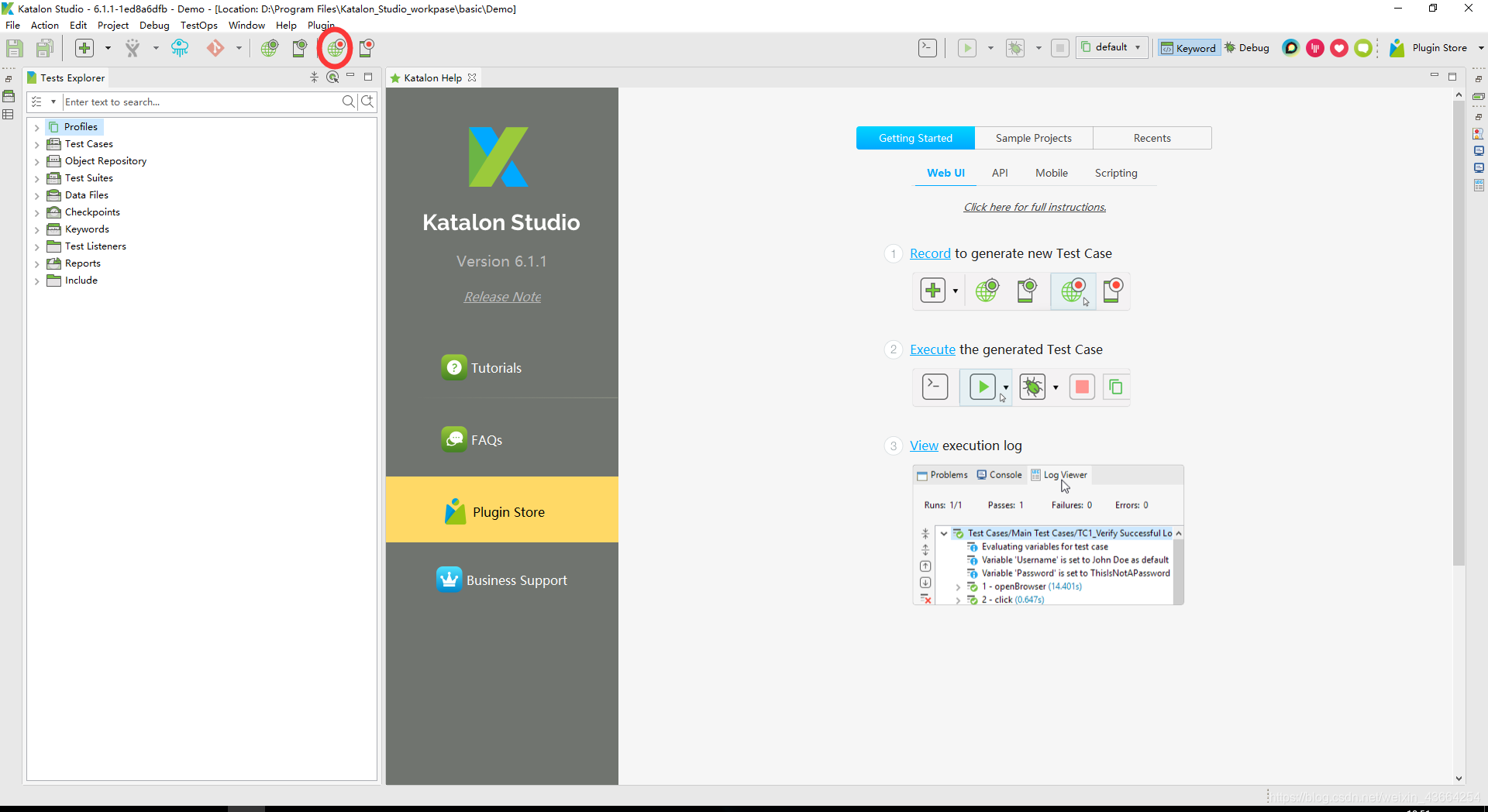Click the blue jellyfish qTest toolbar icon
This screenshot has height=812, width=1488.
click(180, 48)
